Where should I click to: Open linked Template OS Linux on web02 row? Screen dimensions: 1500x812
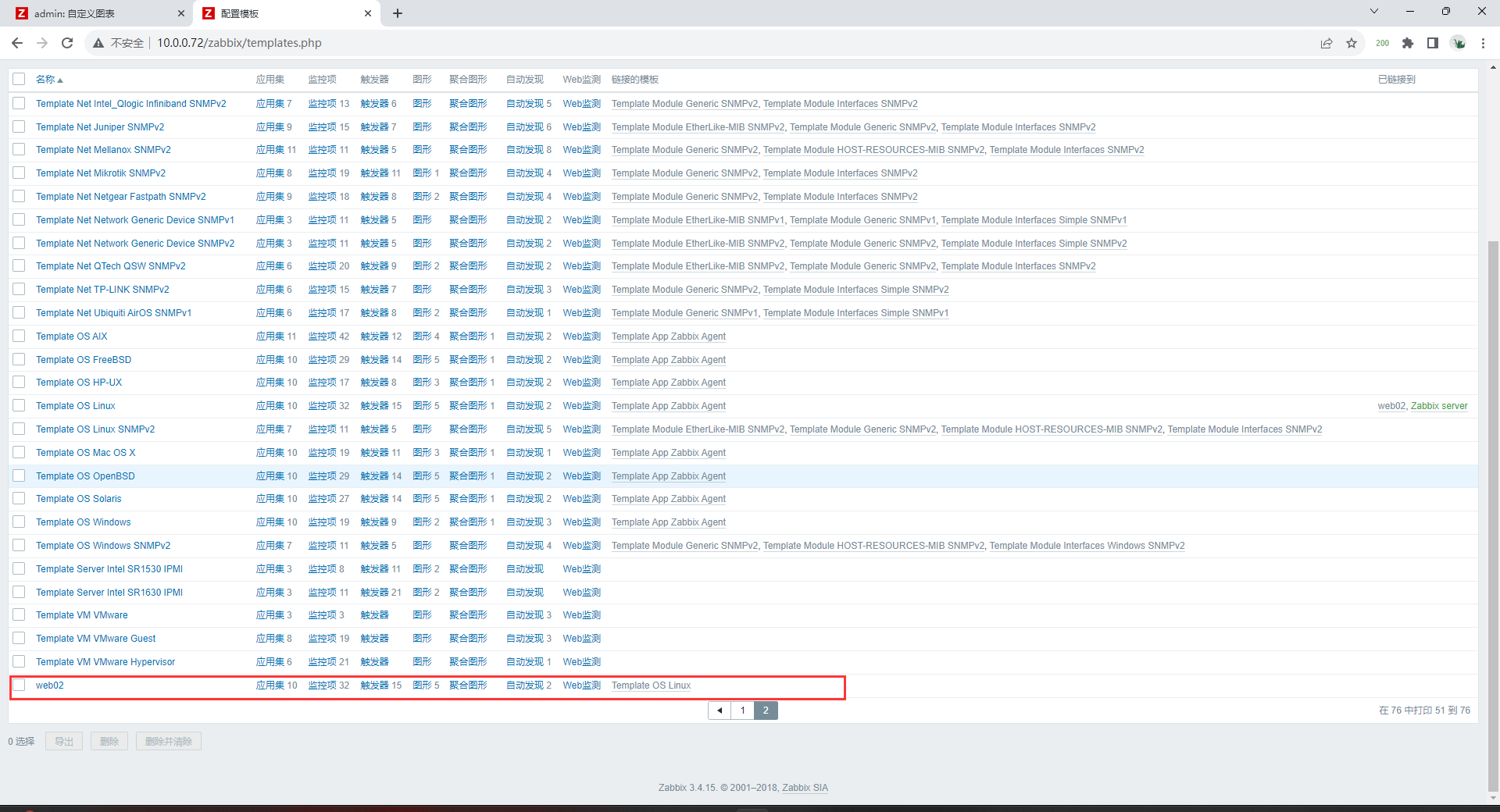tap(652, 686)
